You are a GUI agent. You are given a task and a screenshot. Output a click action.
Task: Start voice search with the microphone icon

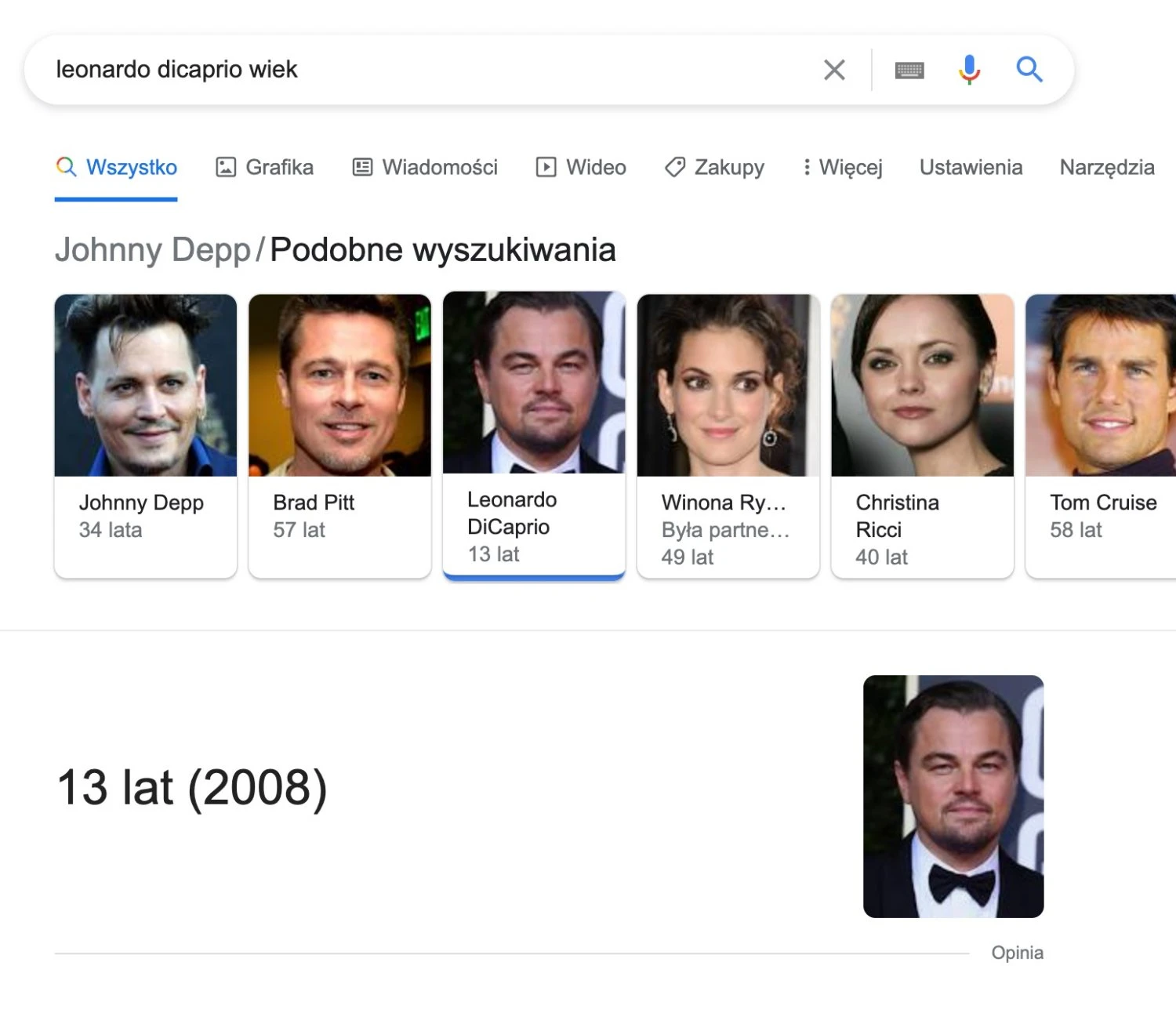point(969,70)
